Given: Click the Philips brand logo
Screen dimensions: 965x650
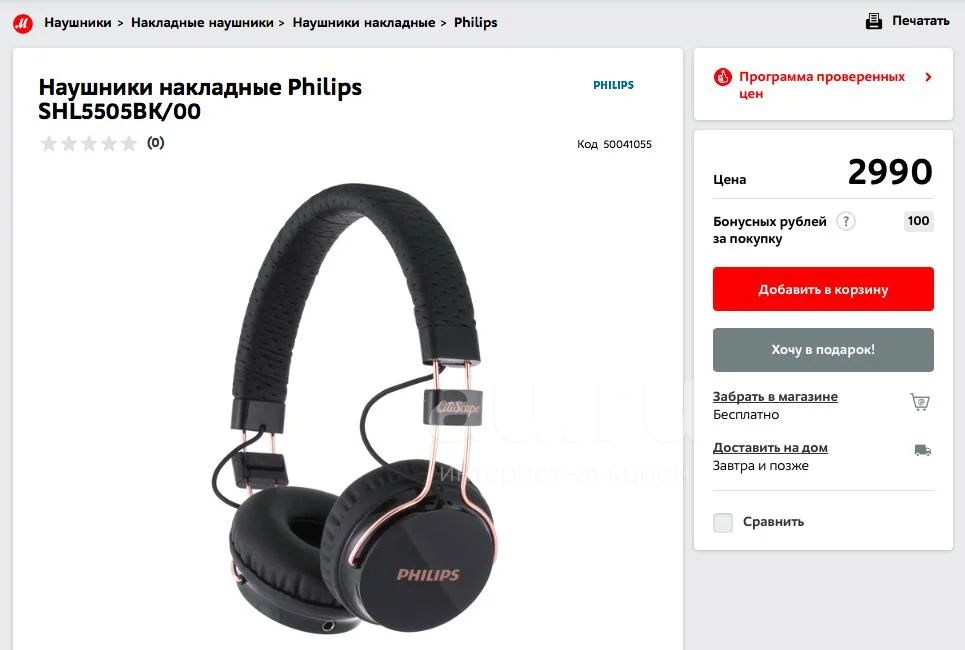Looking at the screenshot, I should [613, 85].
